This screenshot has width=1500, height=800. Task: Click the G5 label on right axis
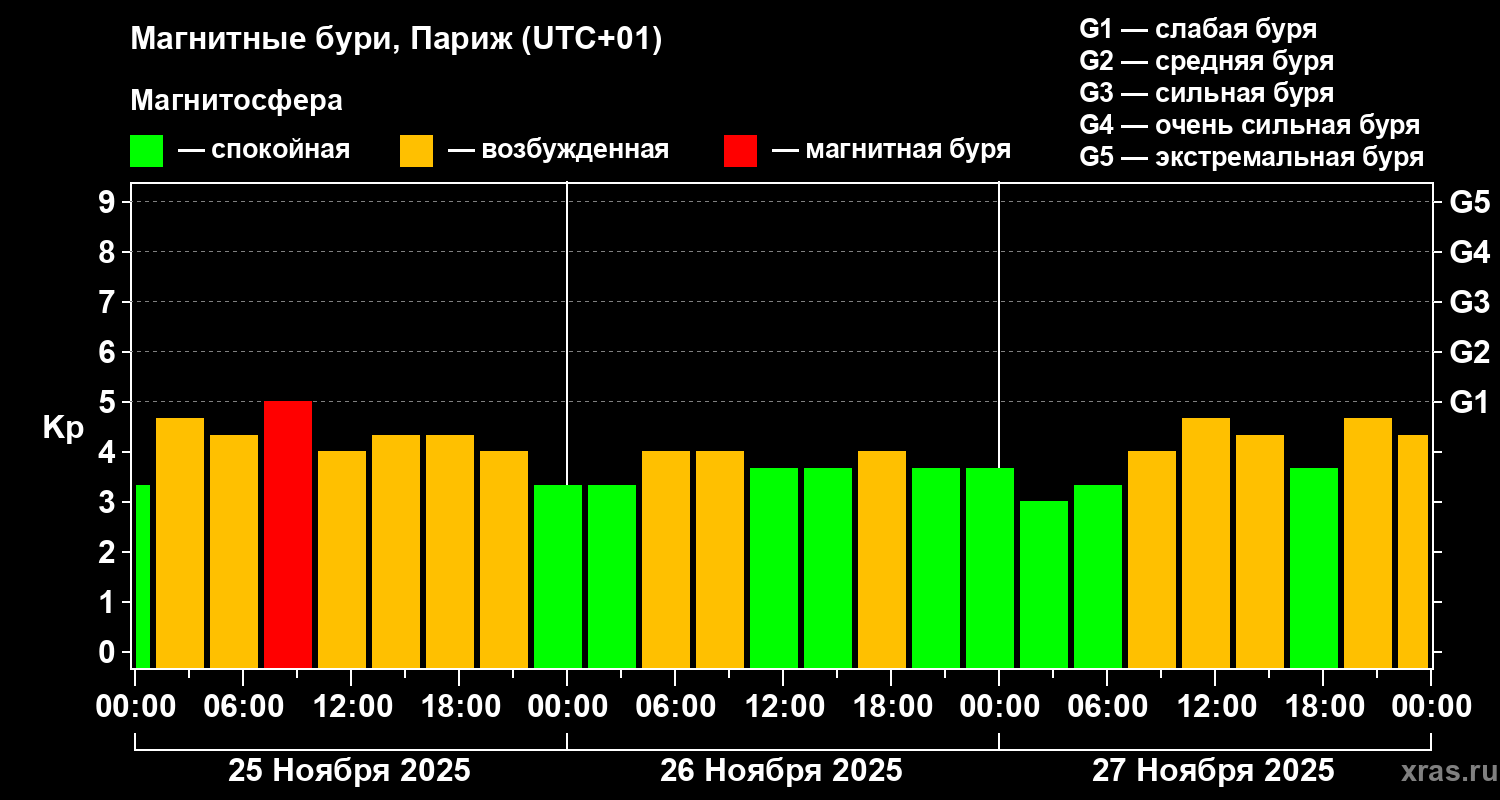[x=1470, y=202]
